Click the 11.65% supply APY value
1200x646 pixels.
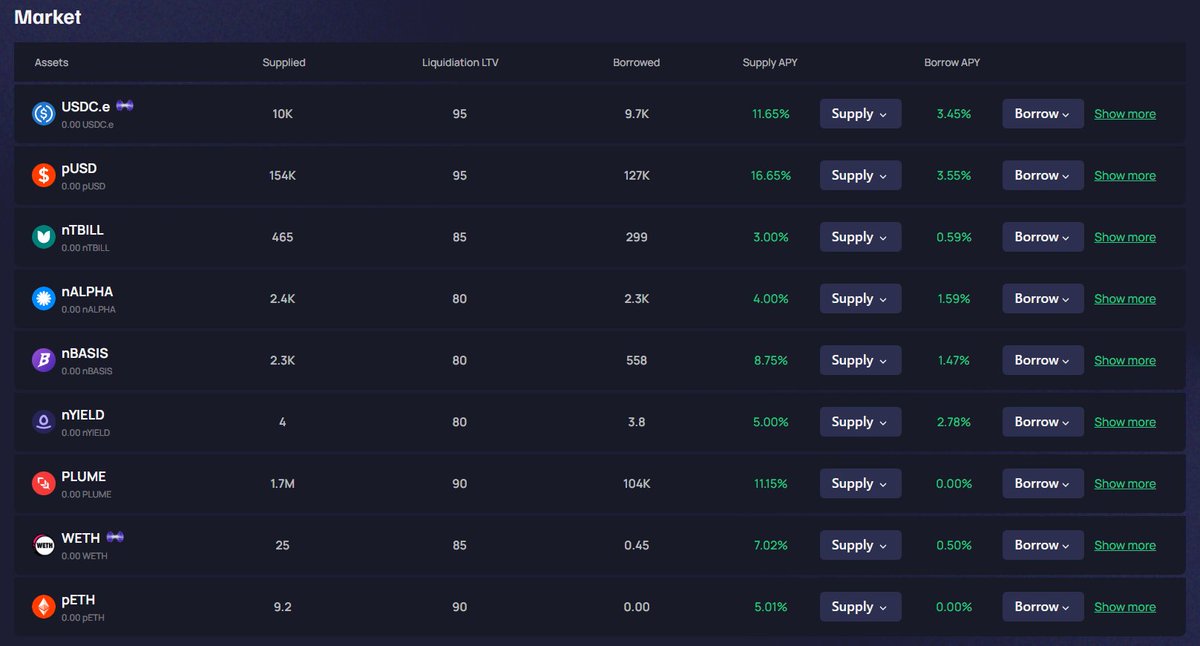(771, 114)
